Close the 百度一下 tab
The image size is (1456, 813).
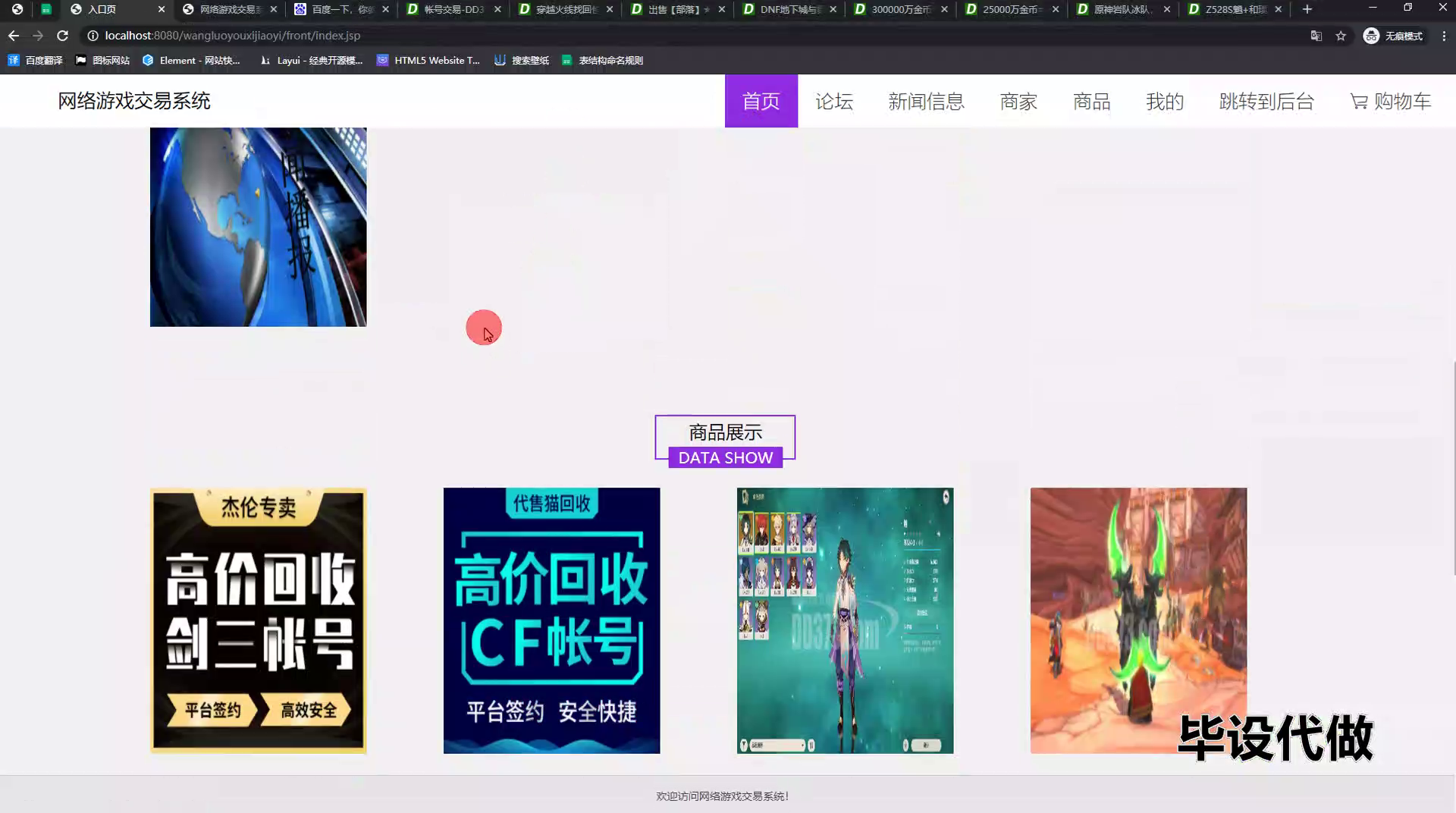click(x=385, y=9)
